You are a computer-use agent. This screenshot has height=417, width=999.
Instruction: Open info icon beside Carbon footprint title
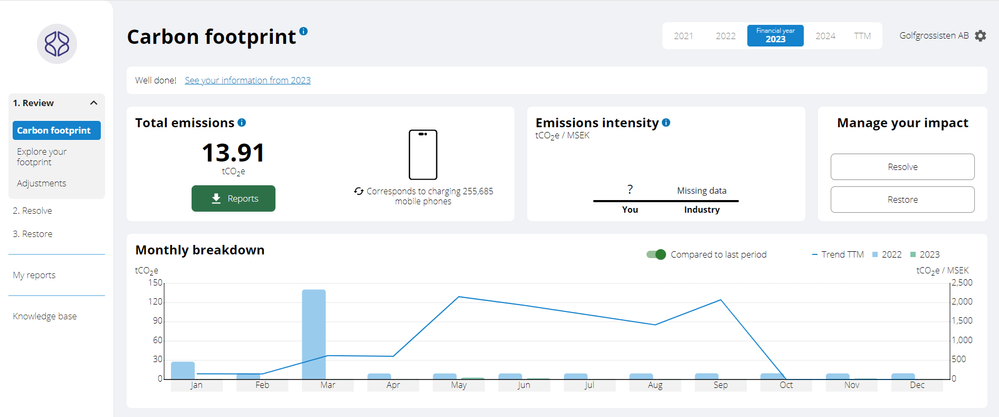[x=304, y=31]
